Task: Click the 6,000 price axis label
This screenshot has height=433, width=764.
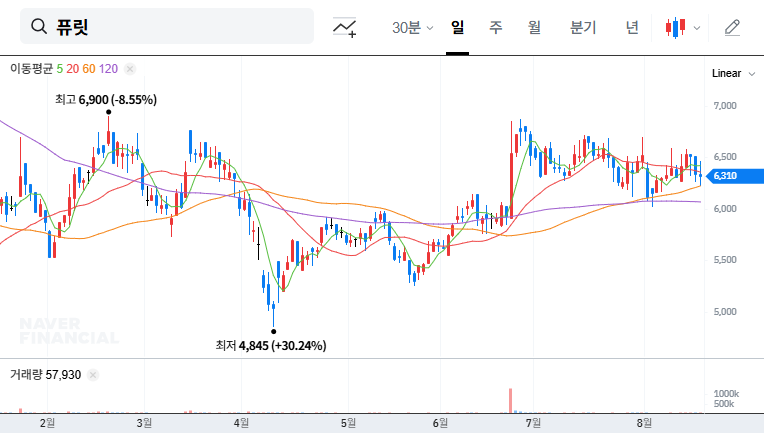Action: [x=725, y=208]
